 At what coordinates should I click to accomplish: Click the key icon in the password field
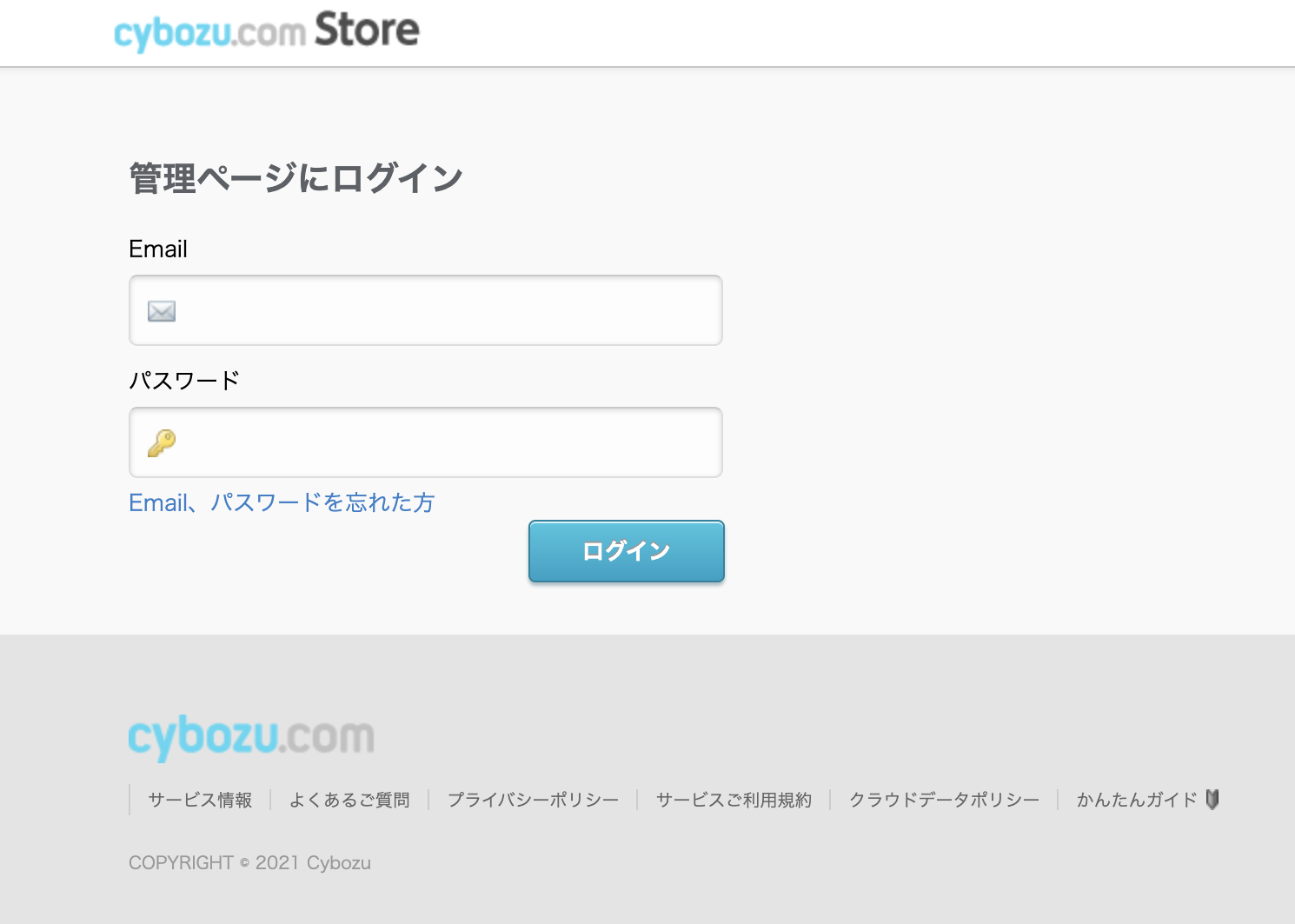coord(162,443)
